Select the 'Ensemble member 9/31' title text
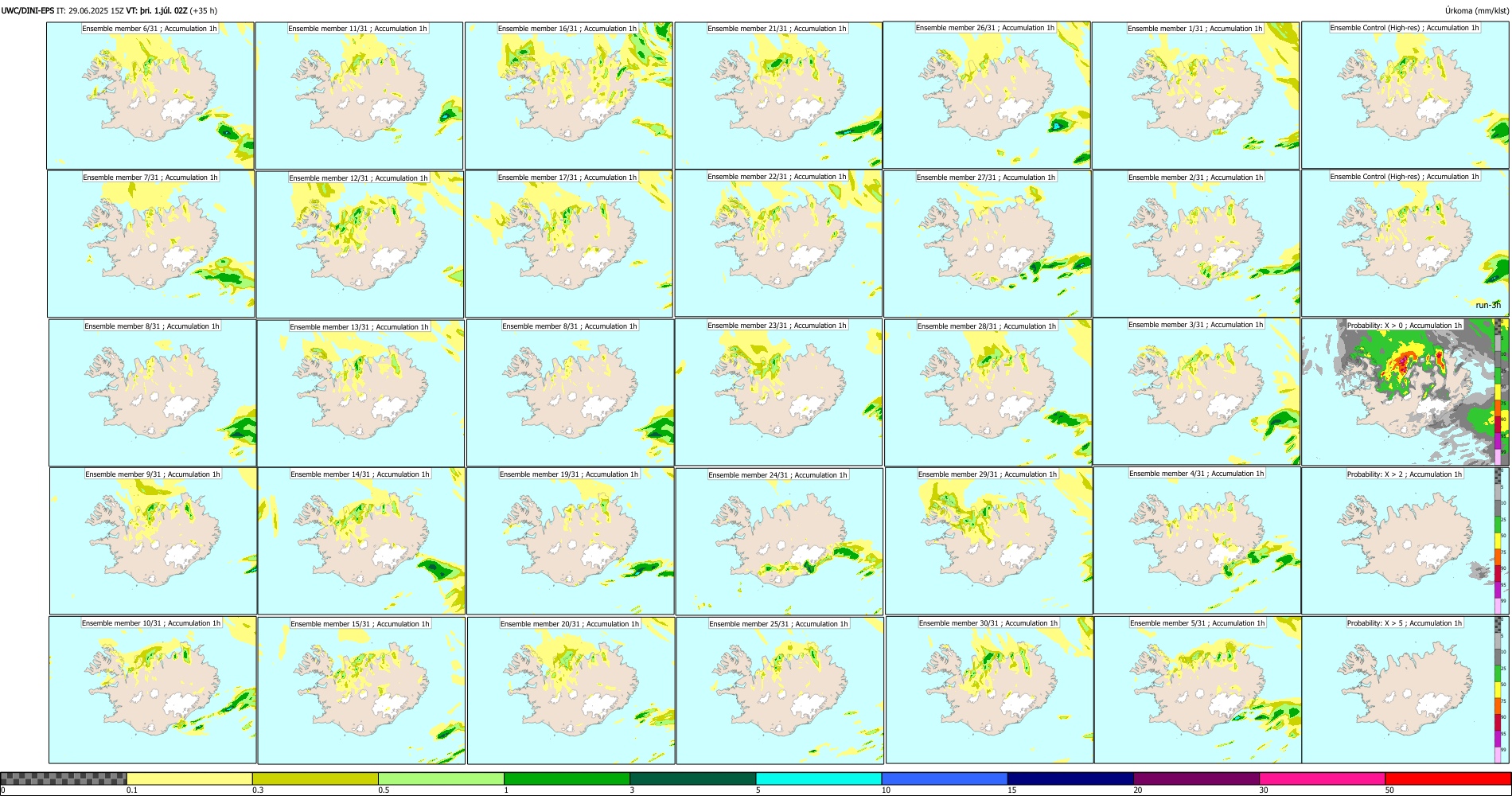The height and width of the screenshot is (796, 1512). coord(153,474)
